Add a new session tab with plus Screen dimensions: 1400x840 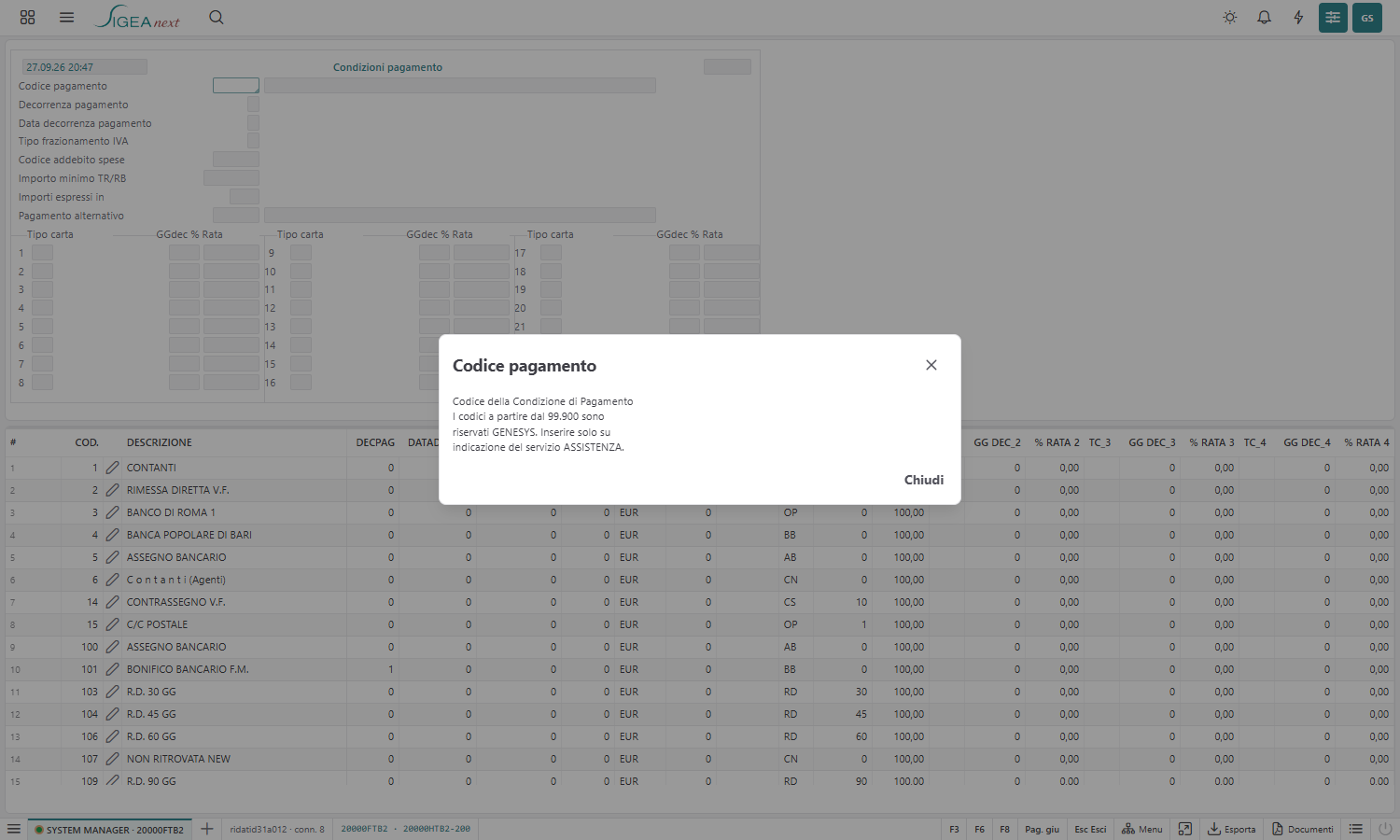(207, 829)
